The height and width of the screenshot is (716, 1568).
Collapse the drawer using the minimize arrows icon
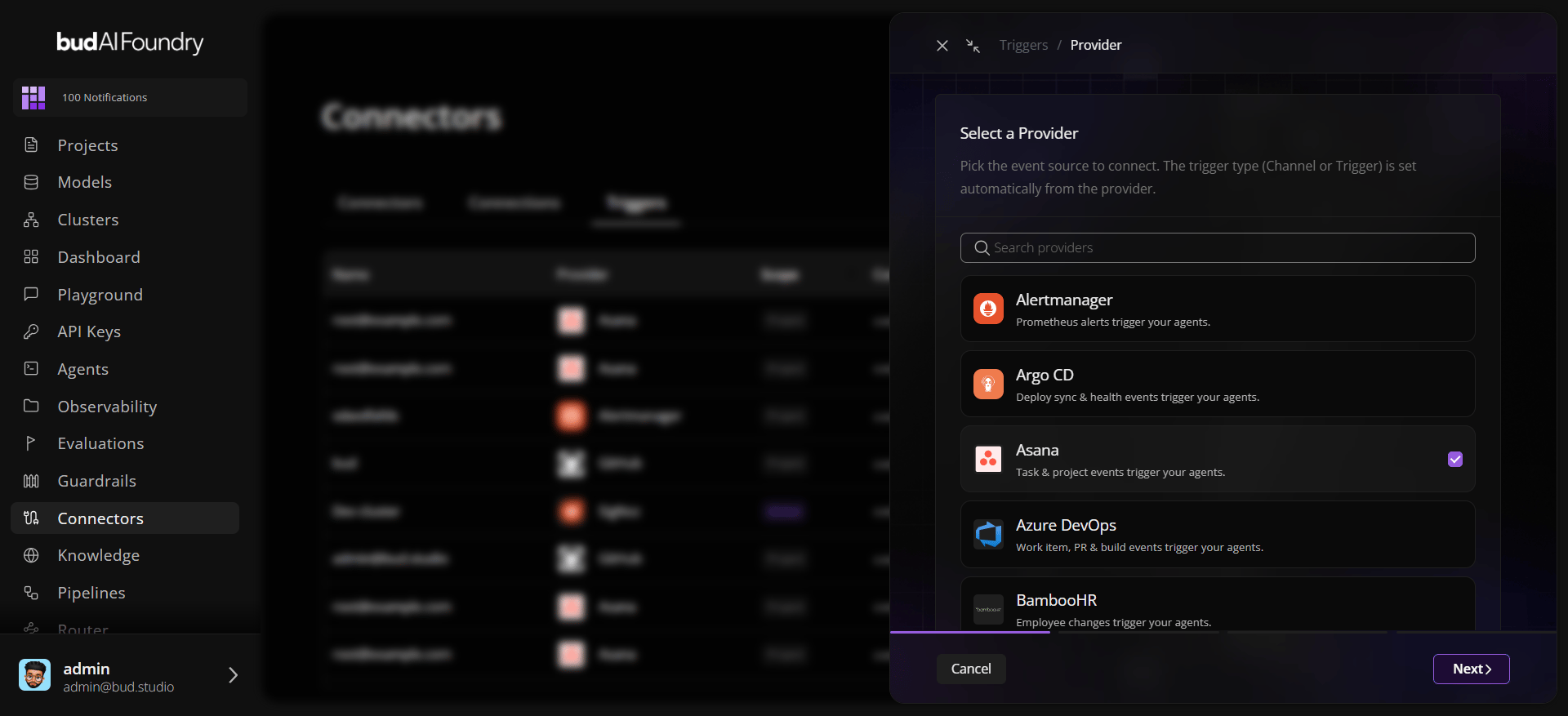(973, 46)
